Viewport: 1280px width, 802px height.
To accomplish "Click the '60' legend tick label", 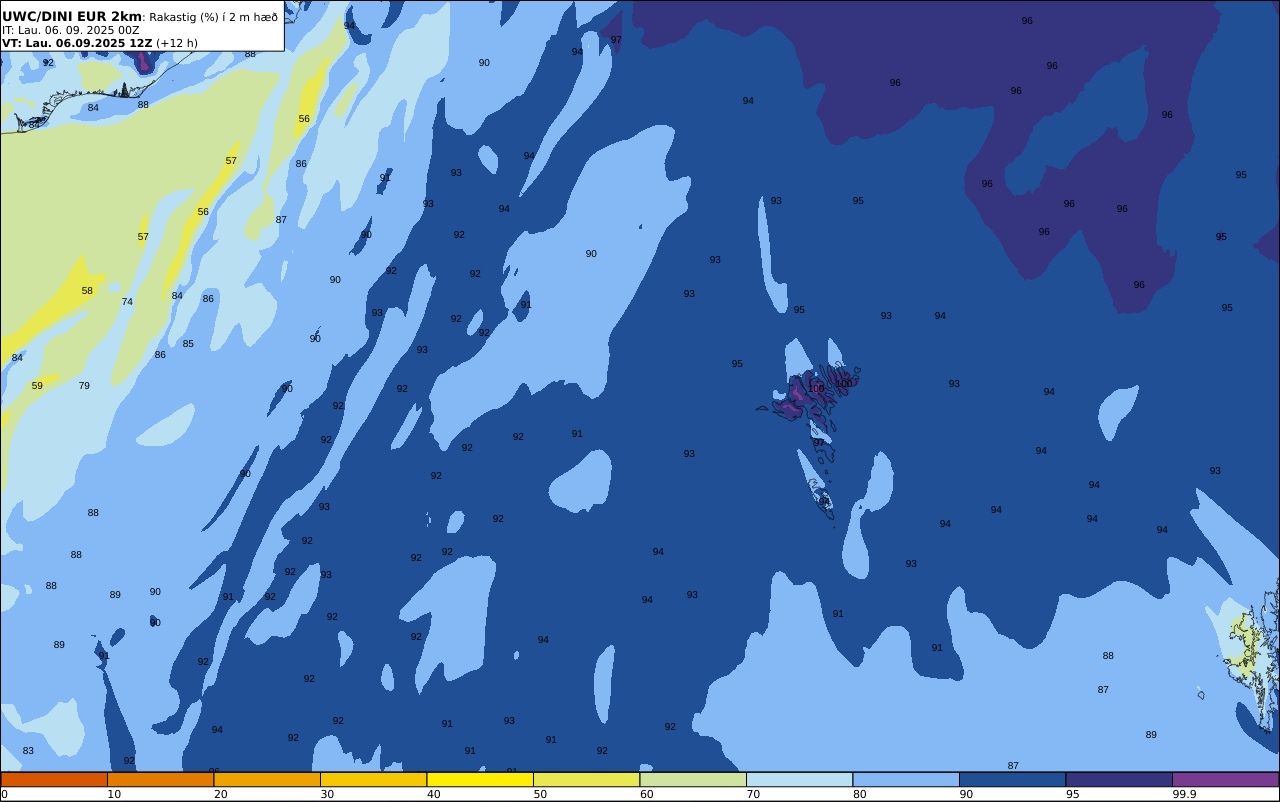I will pyautogui.click(x=647, y=794).
